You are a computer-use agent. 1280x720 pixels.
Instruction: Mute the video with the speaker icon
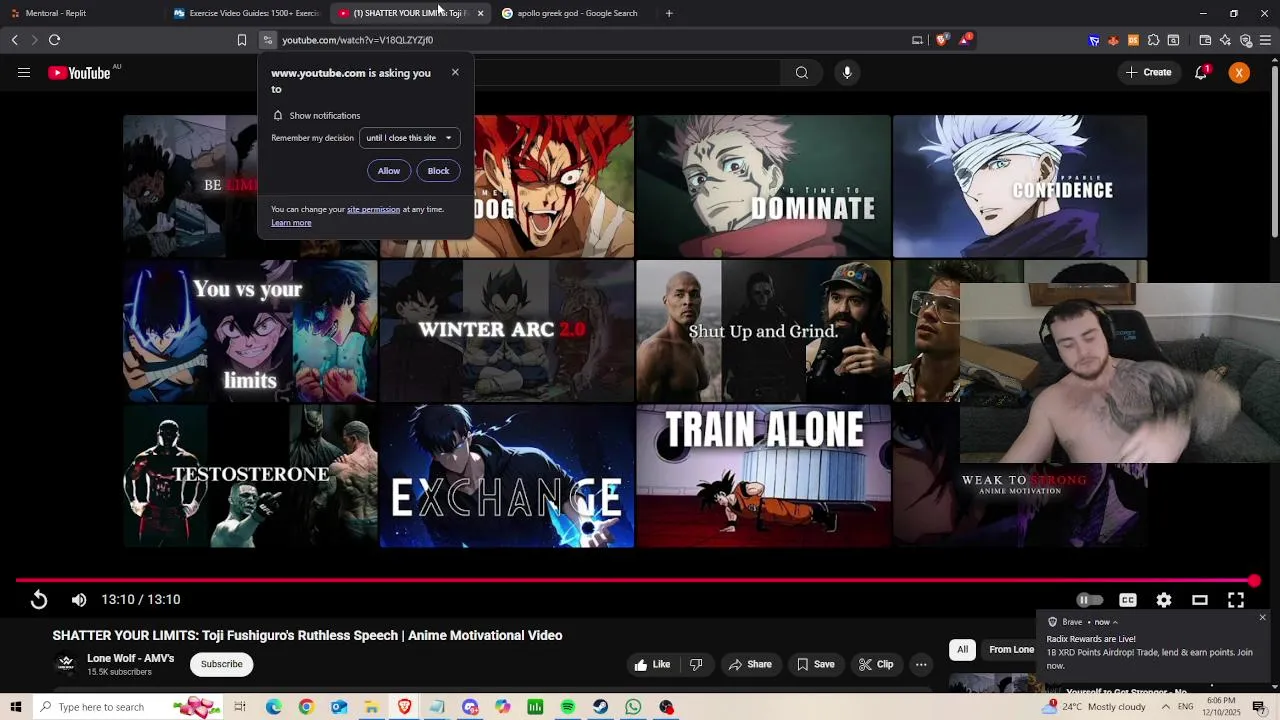(79, 600)
